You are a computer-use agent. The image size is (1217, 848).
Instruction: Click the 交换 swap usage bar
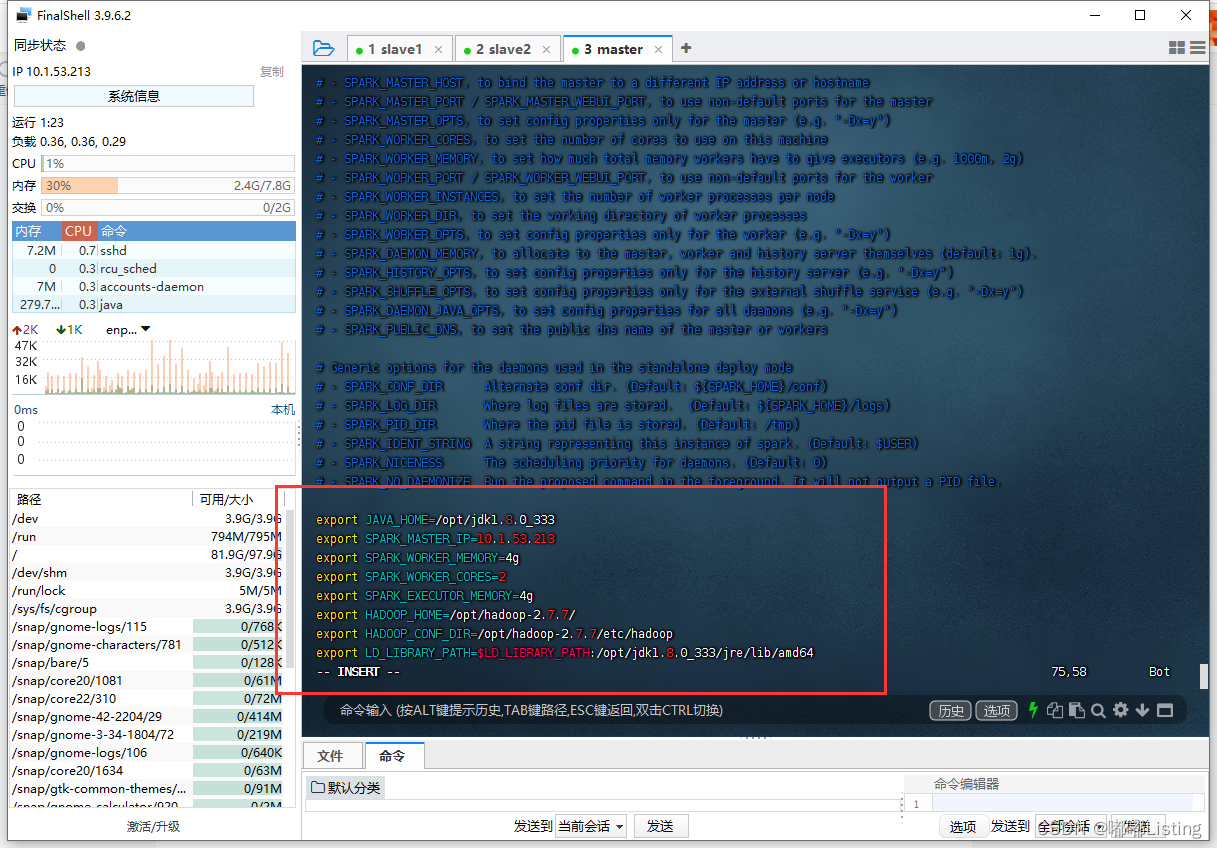(x=168, y=207)
